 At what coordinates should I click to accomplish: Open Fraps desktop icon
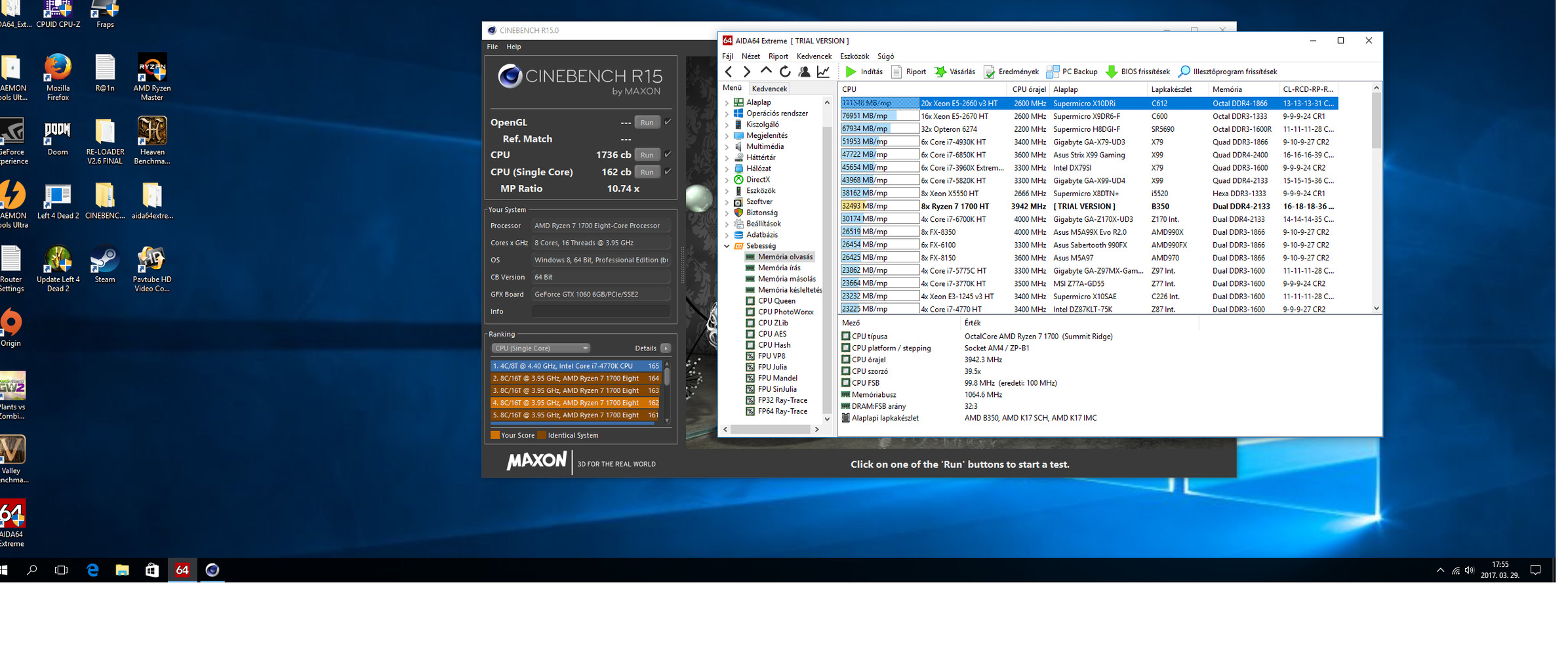point(105,14)
